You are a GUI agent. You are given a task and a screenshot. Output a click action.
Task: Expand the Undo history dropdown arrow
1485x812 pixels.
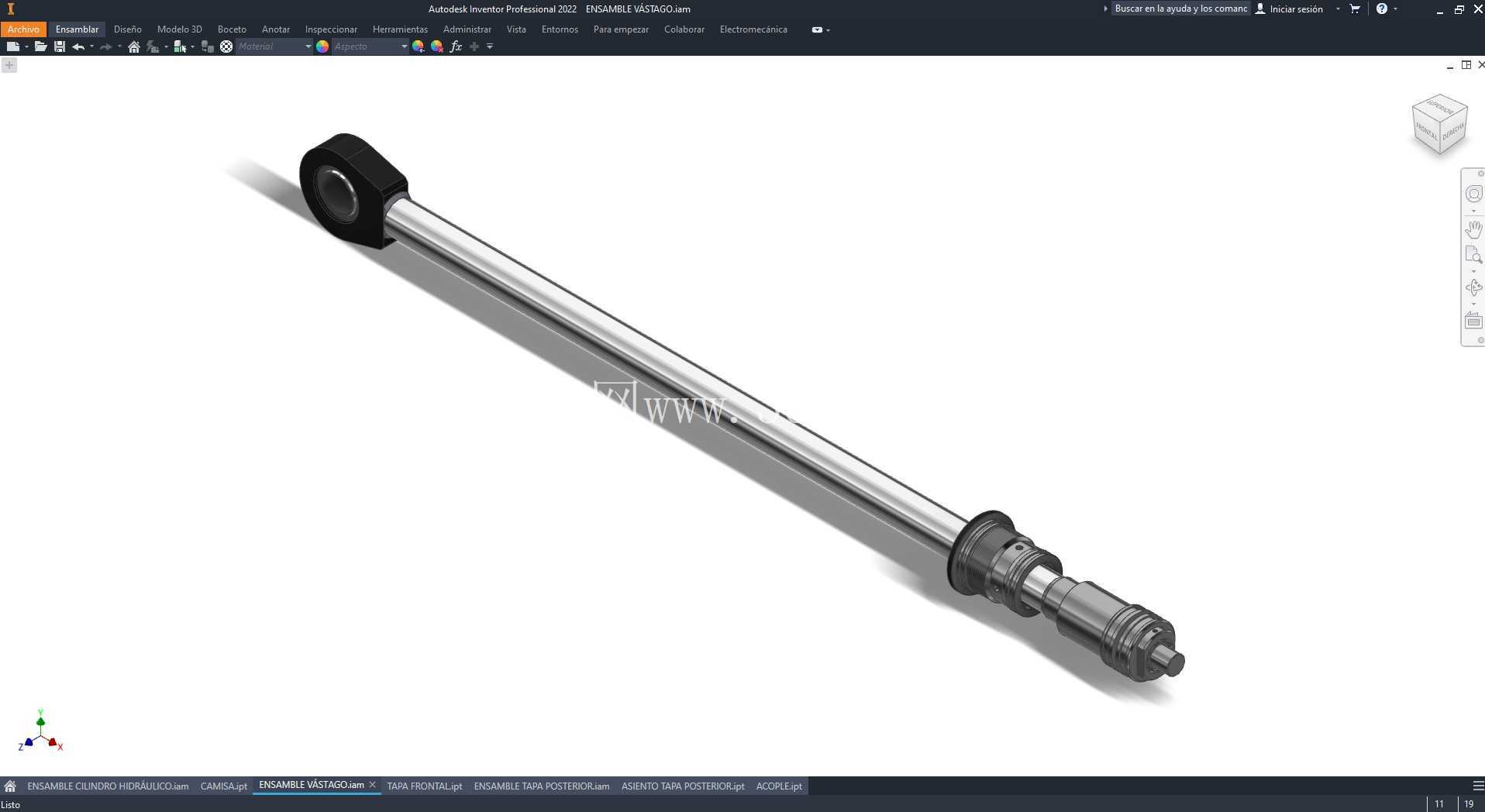(91, 46)
